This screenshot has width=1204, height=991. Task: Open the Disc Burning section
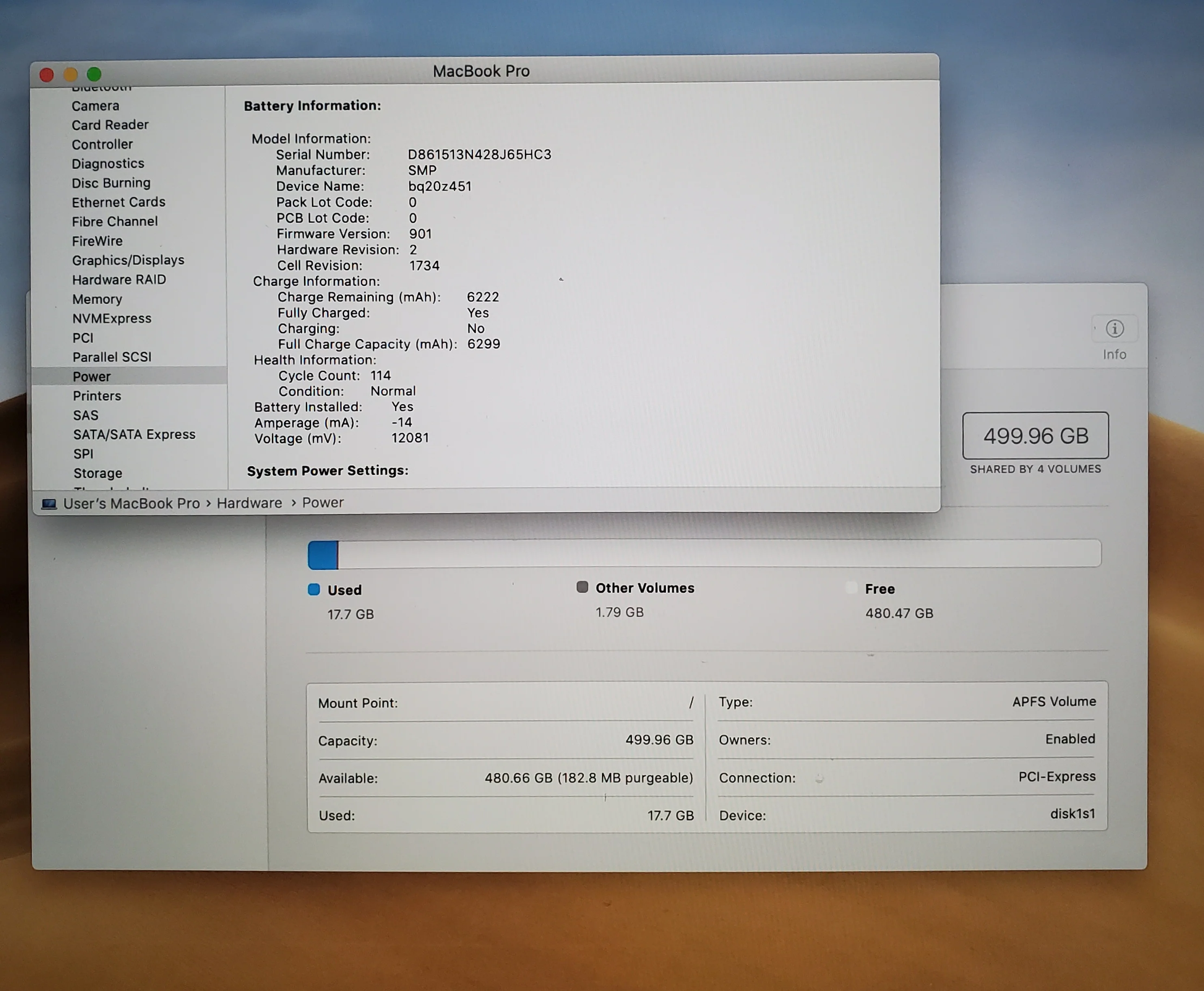point(111,183)
